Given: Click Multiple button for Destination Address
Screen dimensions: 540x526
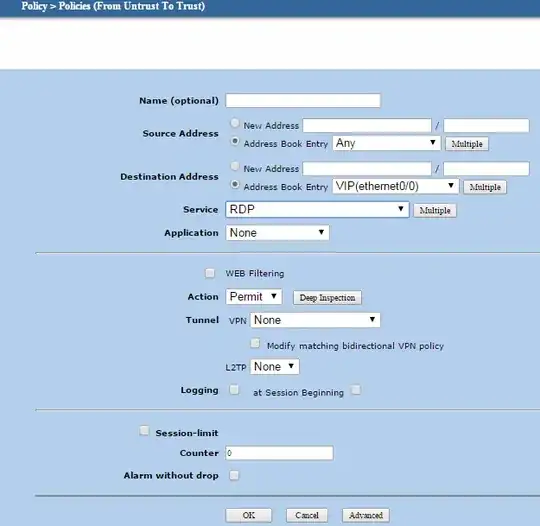Looking at the screenshot, I should point(485,187).
